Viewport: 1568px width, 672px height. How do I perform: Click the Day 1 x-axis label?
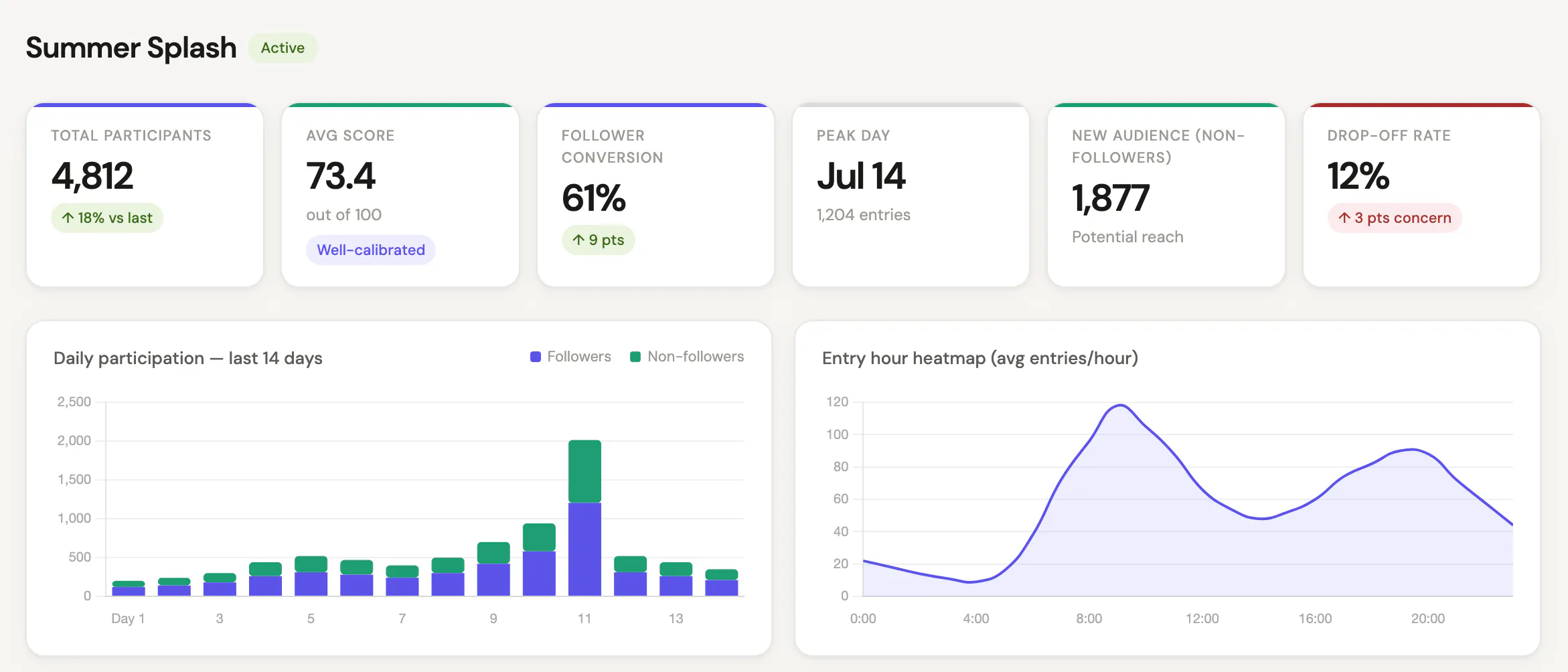click(128, 618)
